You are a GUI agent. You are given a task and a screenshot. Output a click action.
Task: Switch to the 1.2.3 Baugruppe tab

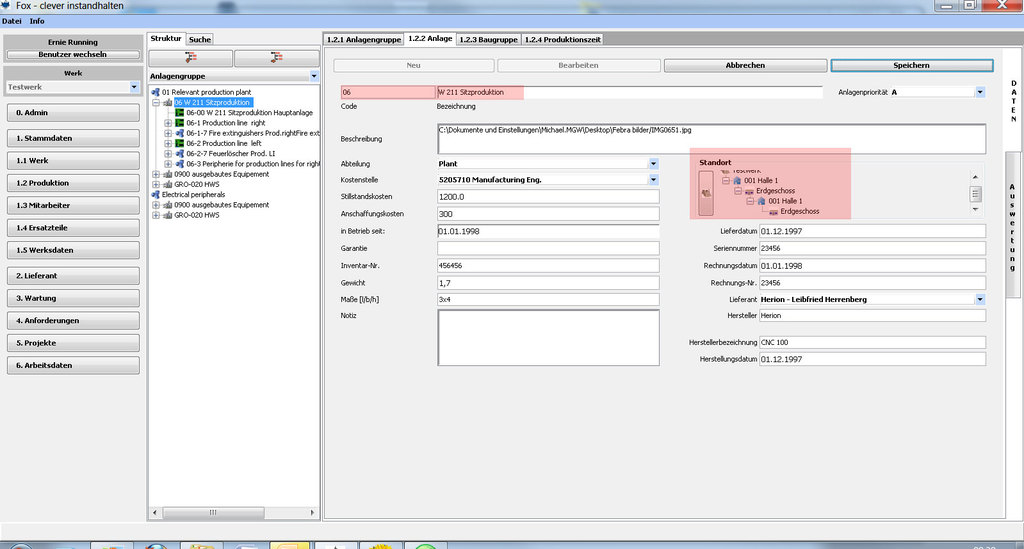488,40
